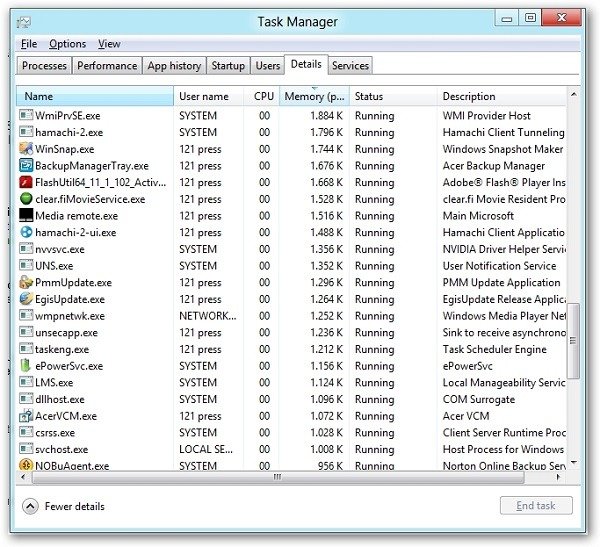Click the vertical scrollbar thumb
This screenshot has width=600, height=547.
pyautogui.click(x=573, y=340)
